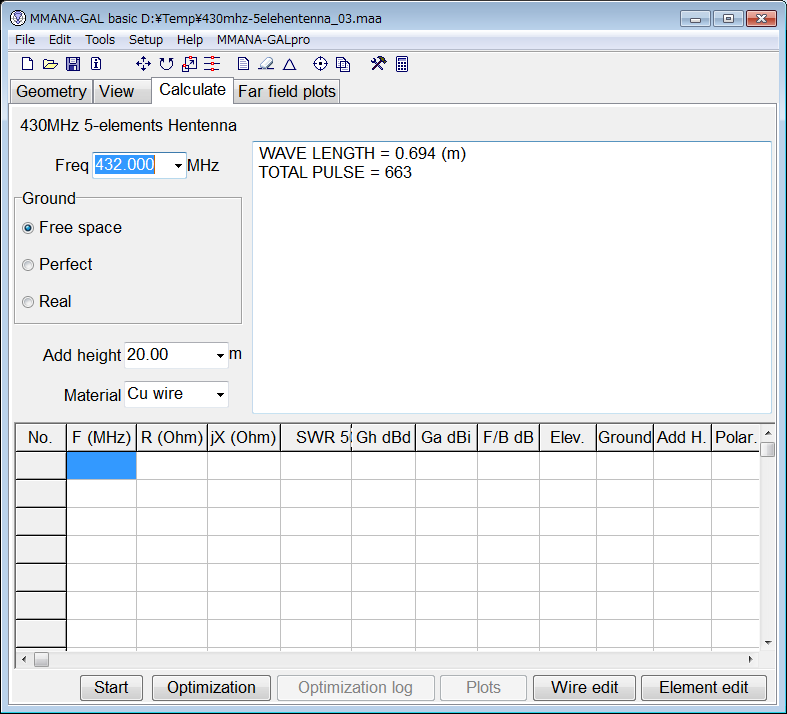Click the eraser tool icon

point(266,64)
